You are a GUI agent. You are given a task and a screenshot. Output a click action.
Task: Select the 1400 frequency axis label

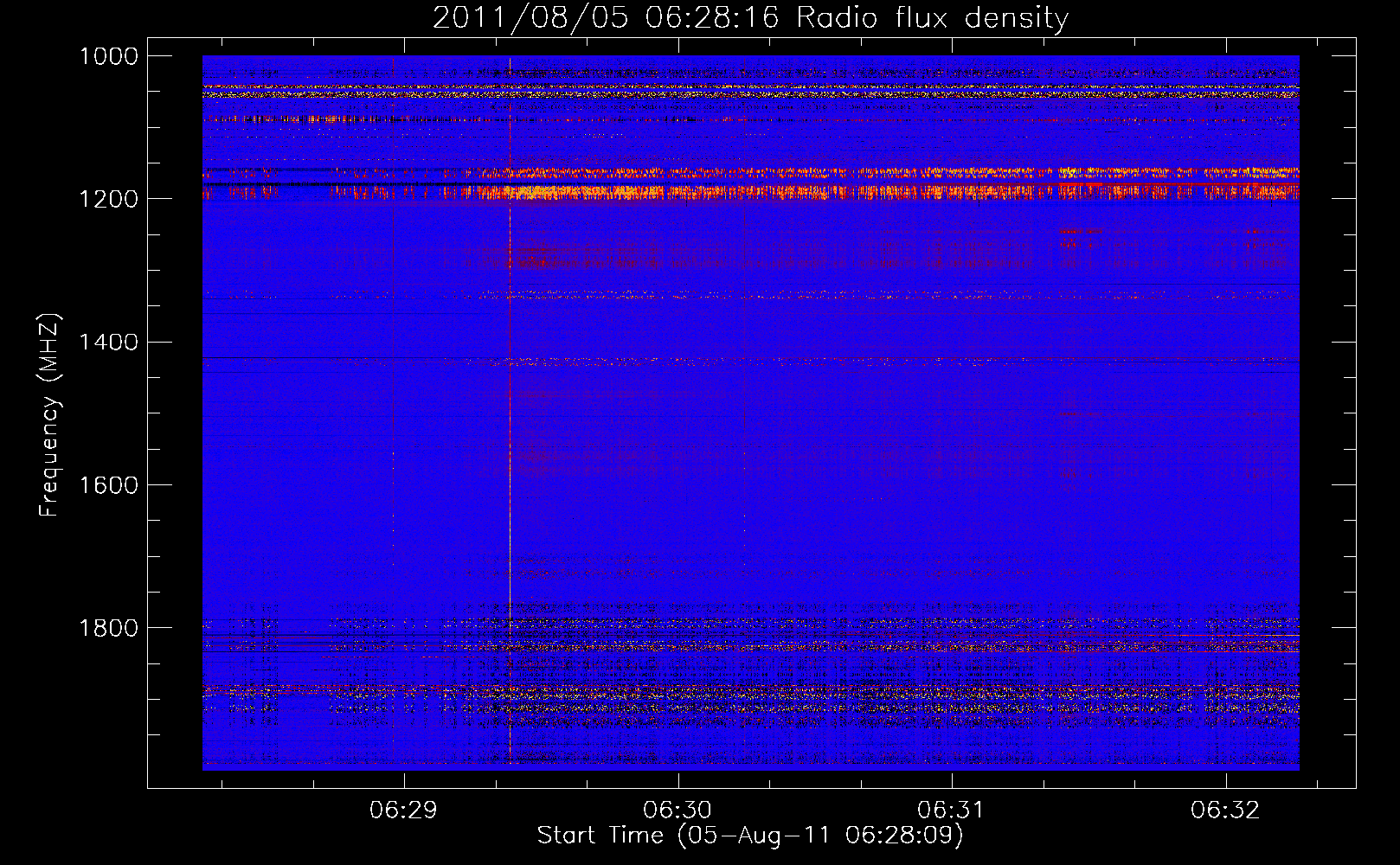point(109,342)
